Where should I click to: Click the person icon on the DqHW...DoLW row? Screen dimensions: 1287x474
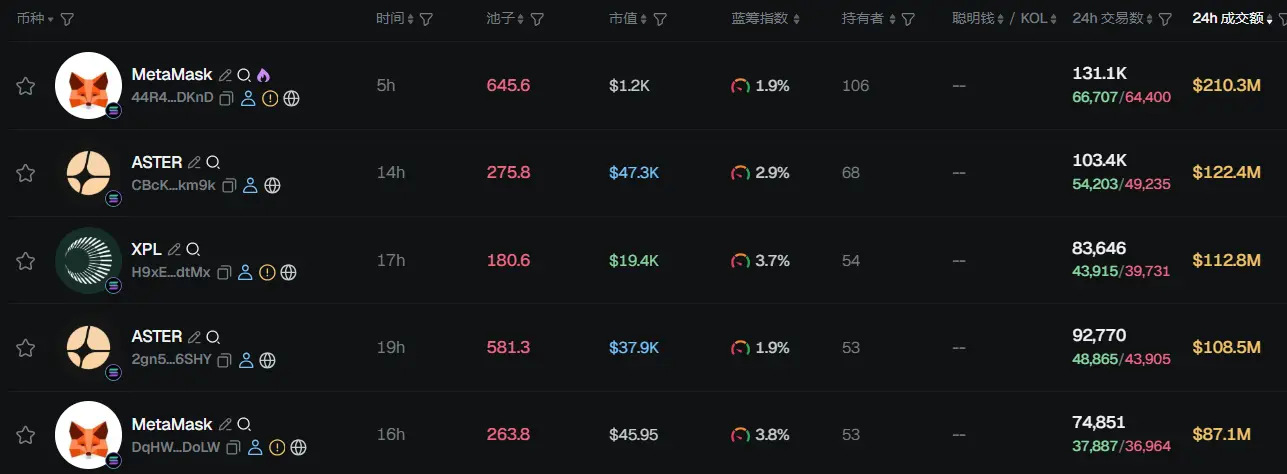coord(255,447)
